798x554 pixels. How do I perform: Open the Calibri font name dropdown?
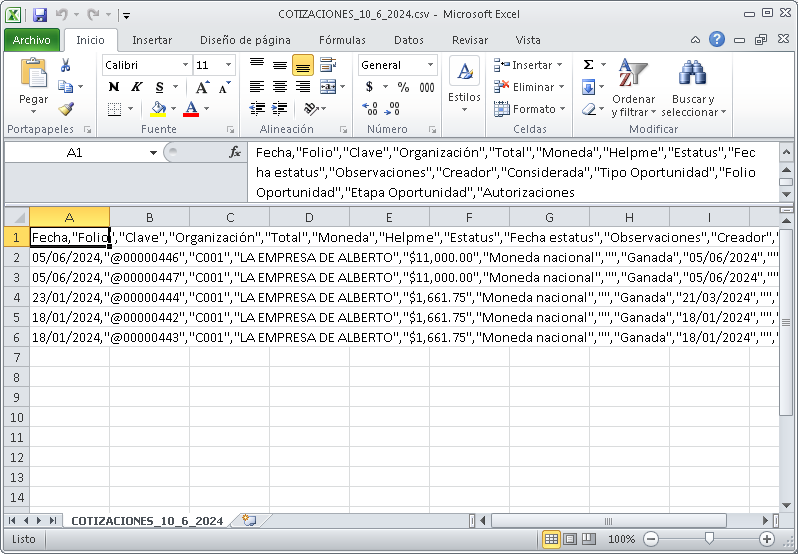tap(185, 65)
